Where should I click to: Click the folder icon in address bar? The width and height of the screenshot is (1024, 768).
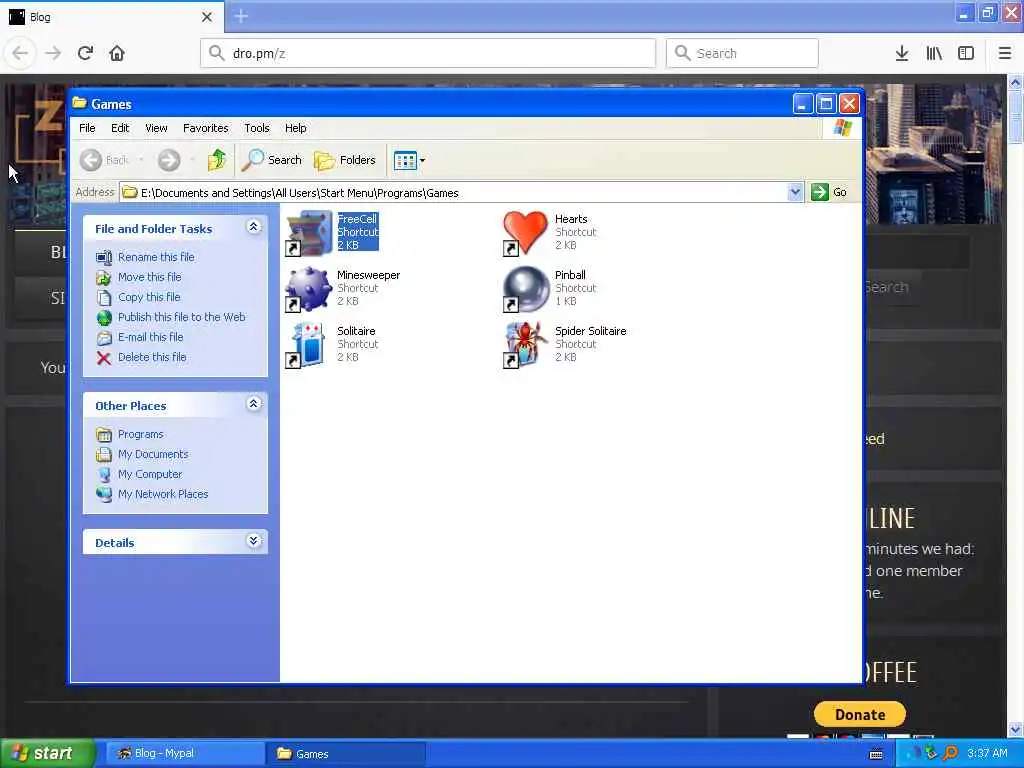[130, 192]
